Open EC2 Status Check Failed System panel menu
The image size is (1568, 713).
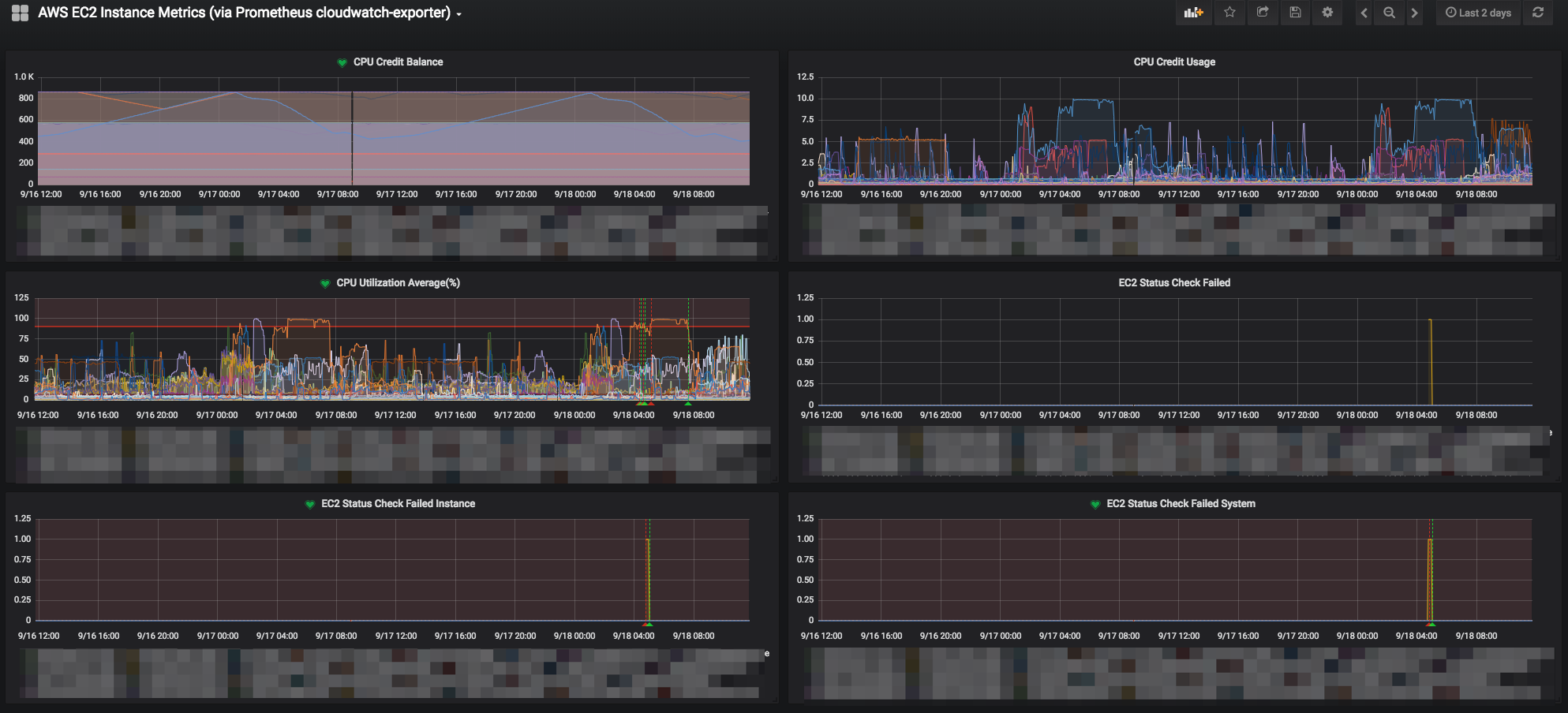1181,503
